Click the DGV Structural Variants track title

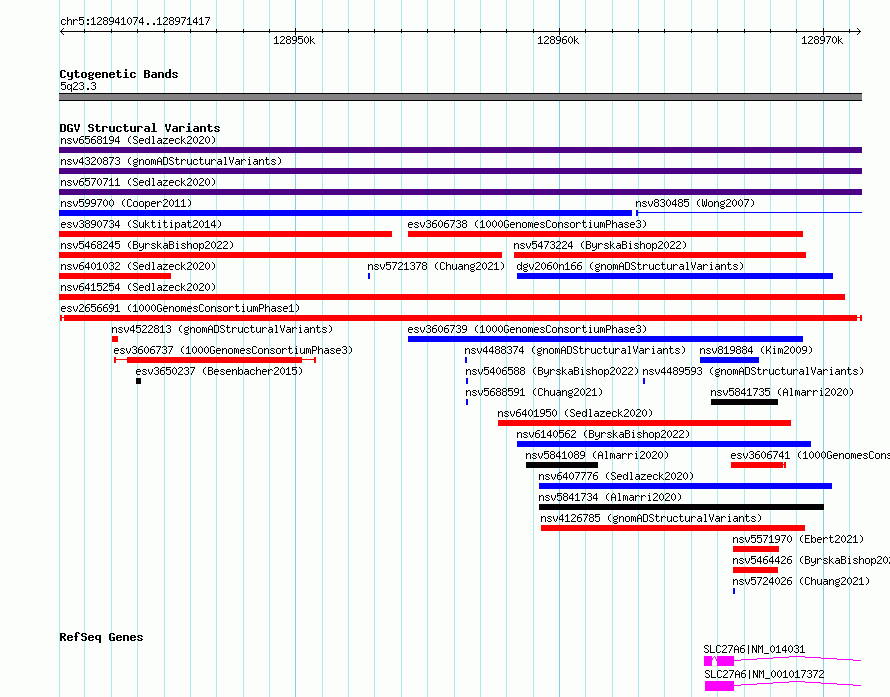tap(140, 128)
